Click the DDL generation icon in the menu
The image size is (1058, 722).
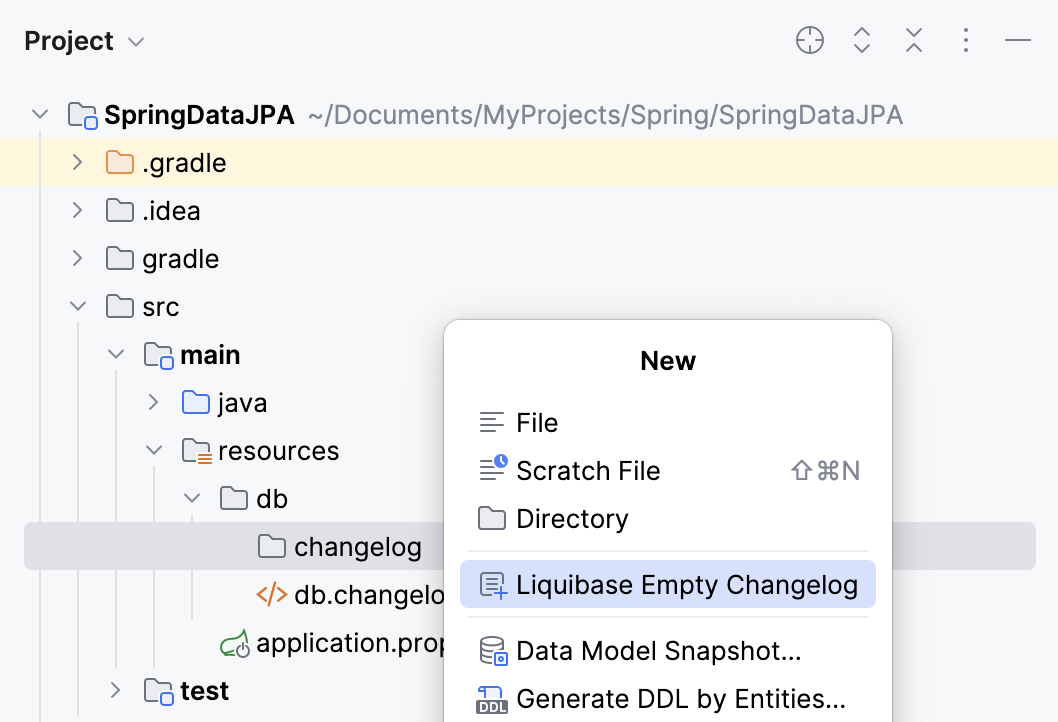[x=491, y=698]
